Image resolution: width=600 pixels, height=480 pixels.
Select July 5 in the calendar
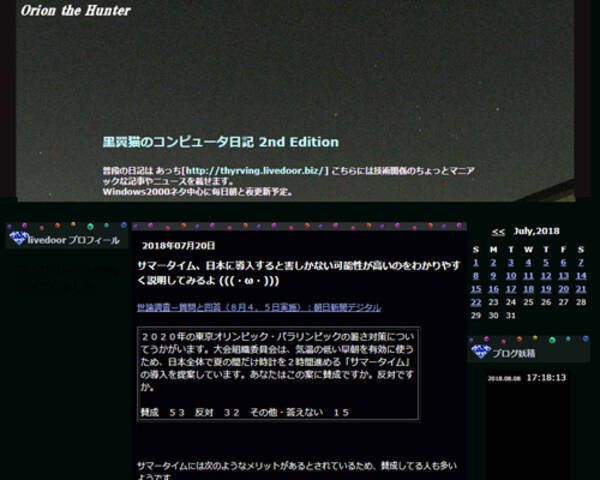(x=546, y=263)
